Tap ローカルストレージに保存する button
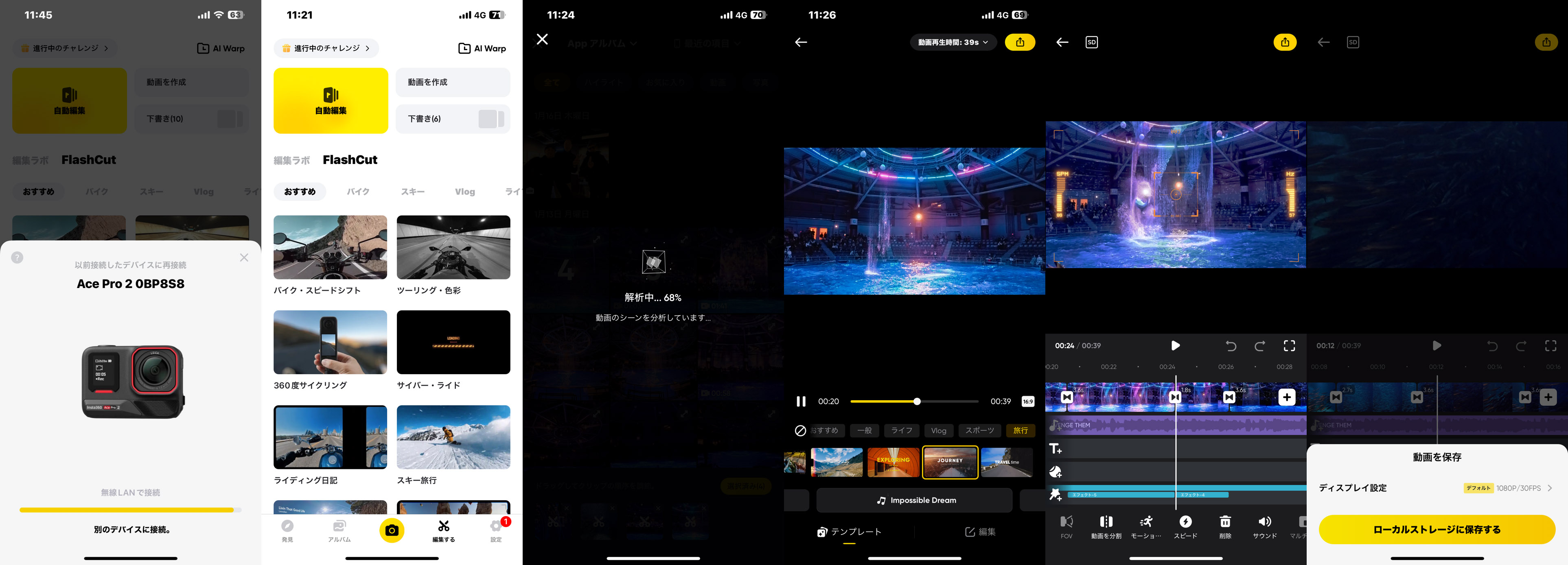Viewport: 1568px width, 565px height. click(x=1437, y=529)
